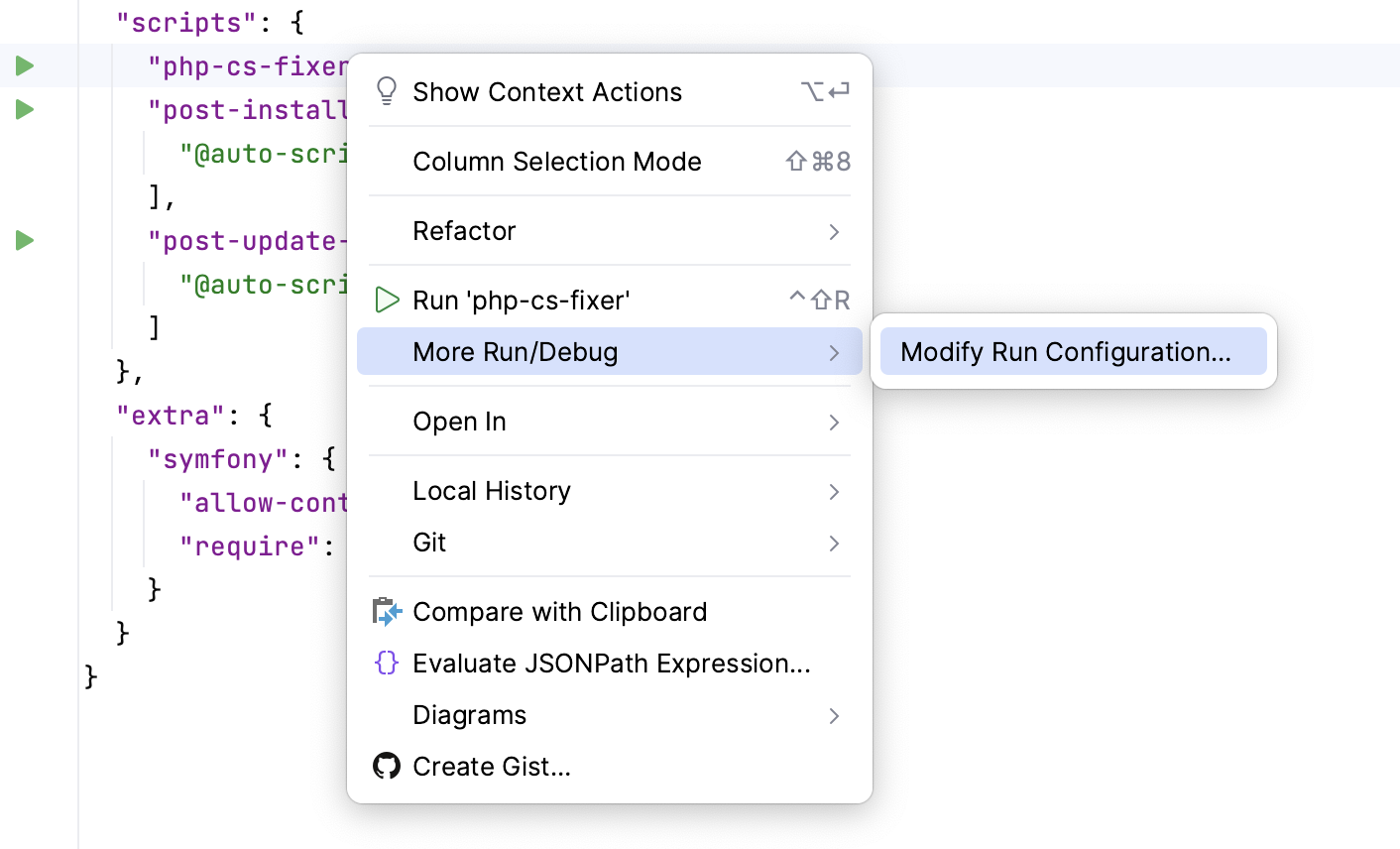Expand the Open In chevron arrow
Screen dimensions: 1400x849
[x=834, y=422]
